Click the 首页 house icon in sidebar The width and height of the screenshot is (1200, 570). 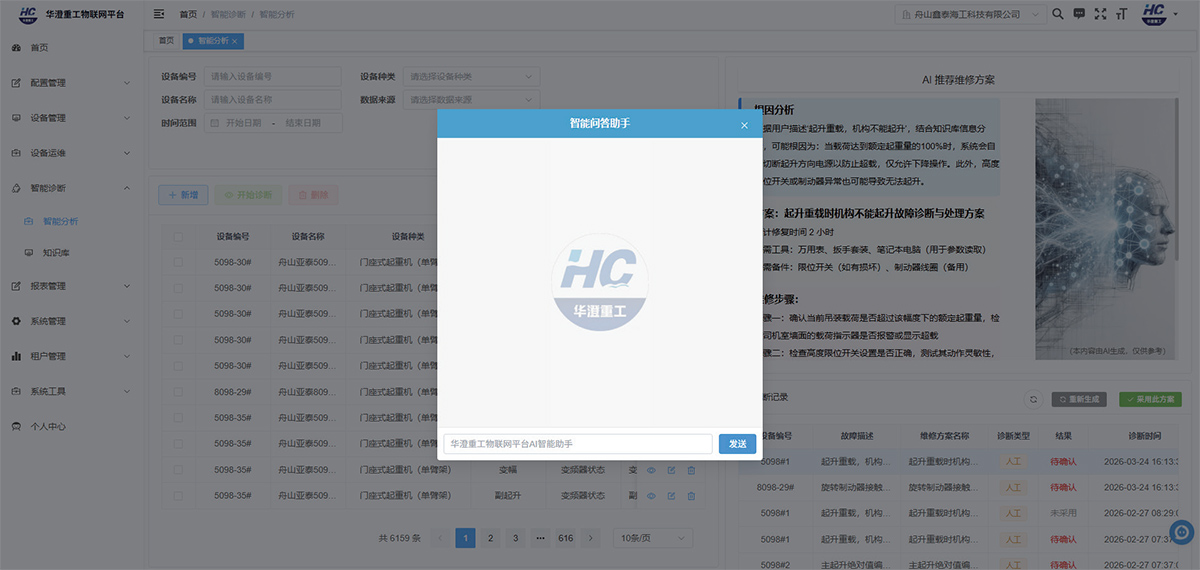point(16,48)
